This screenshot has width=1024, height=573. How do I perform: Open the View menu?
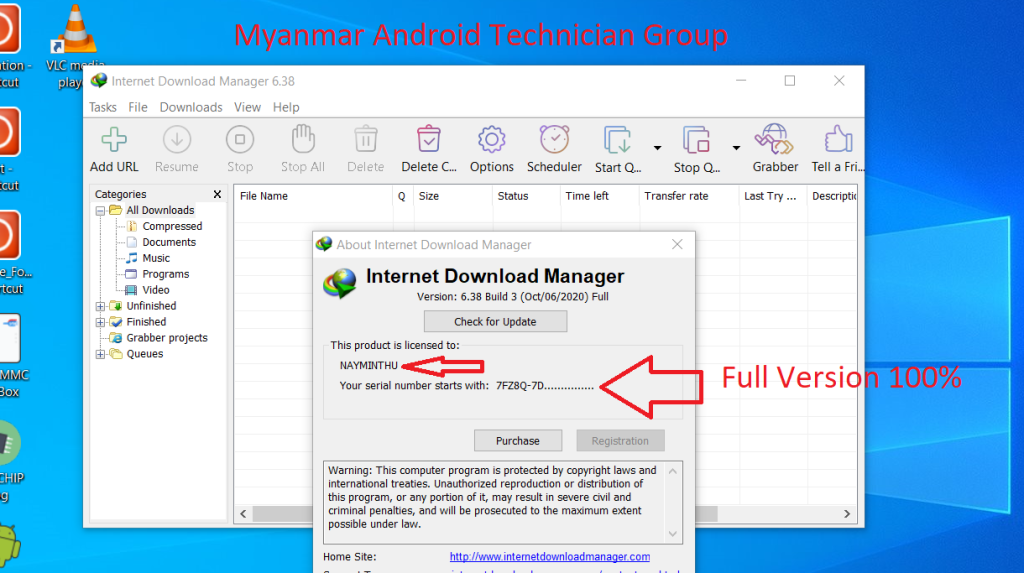pyautogui.click(x=248, y=107)
